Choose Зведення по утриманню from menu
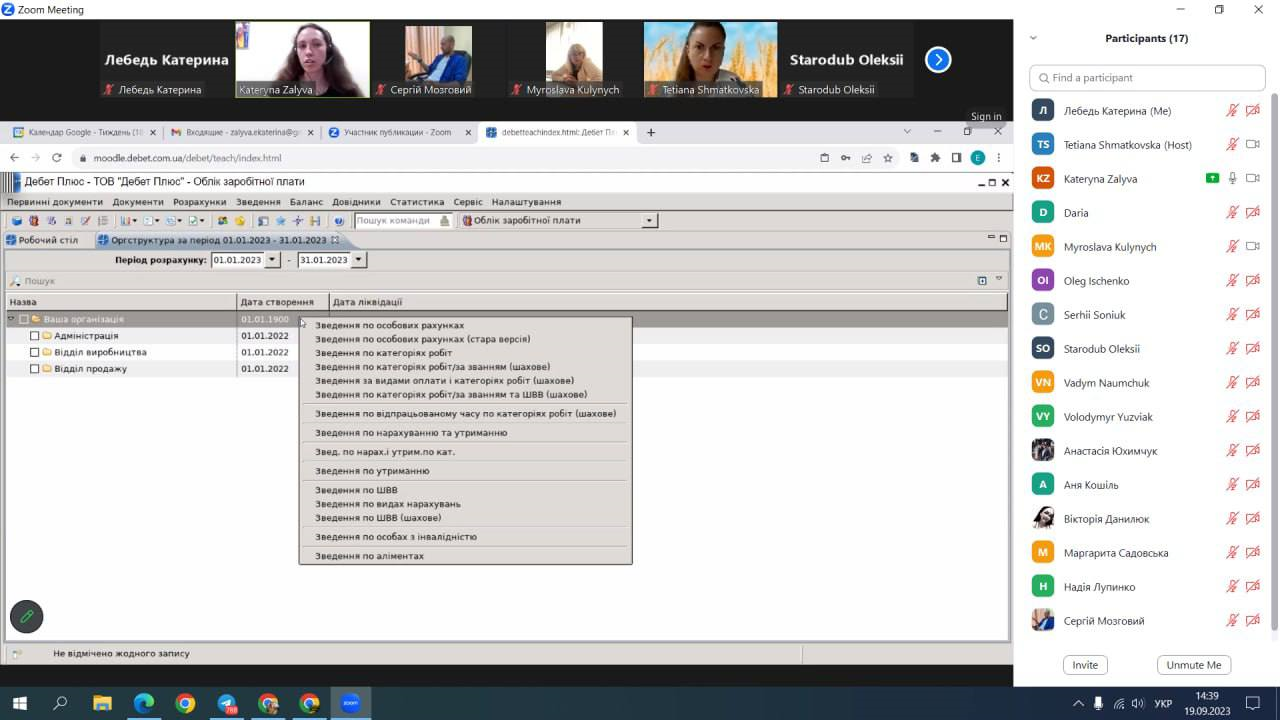The image size is (1280, 720). [x=372, y=471]
